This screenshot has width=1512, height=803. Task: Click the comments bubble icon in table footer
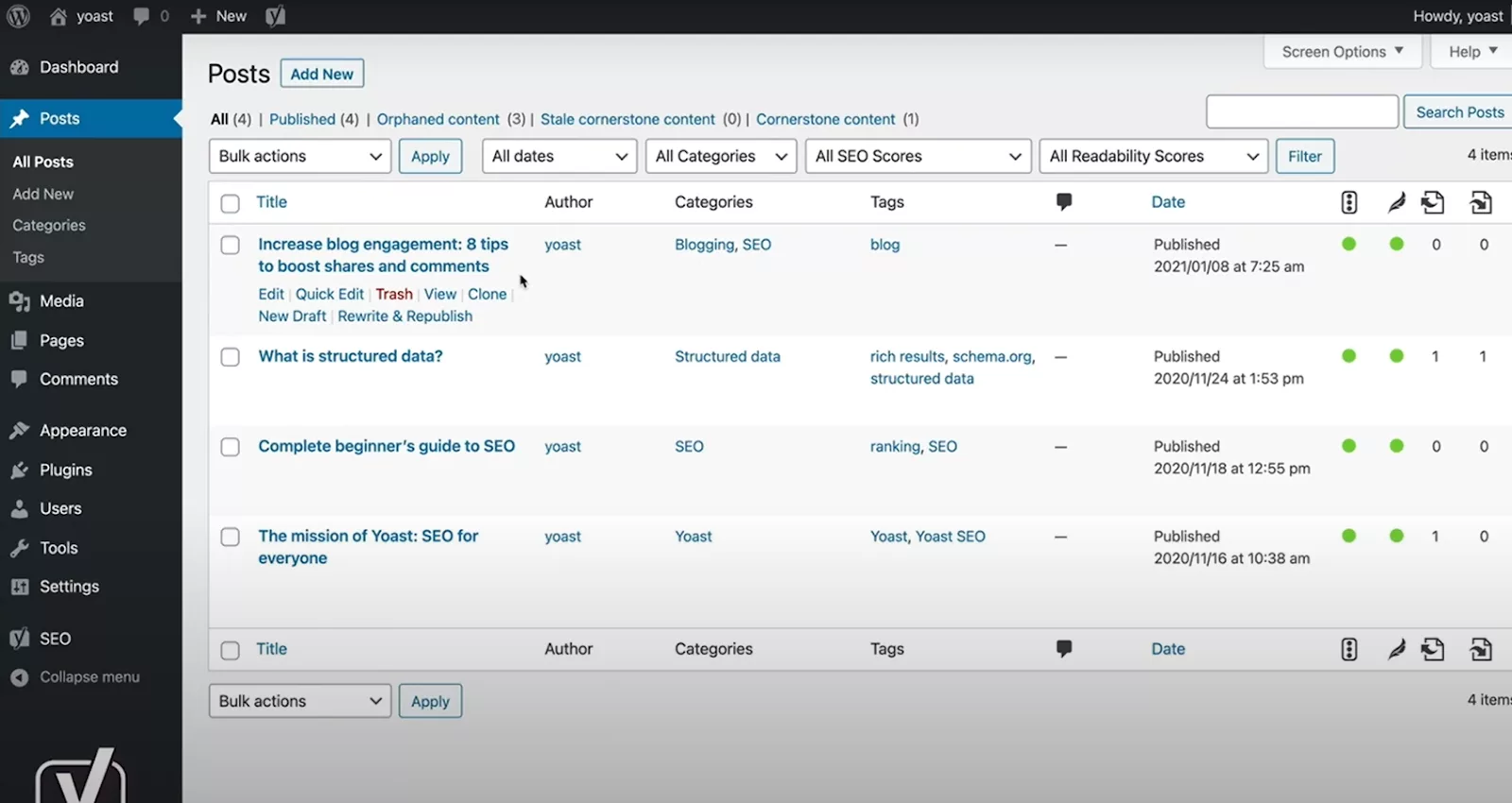pos(1064,648)
